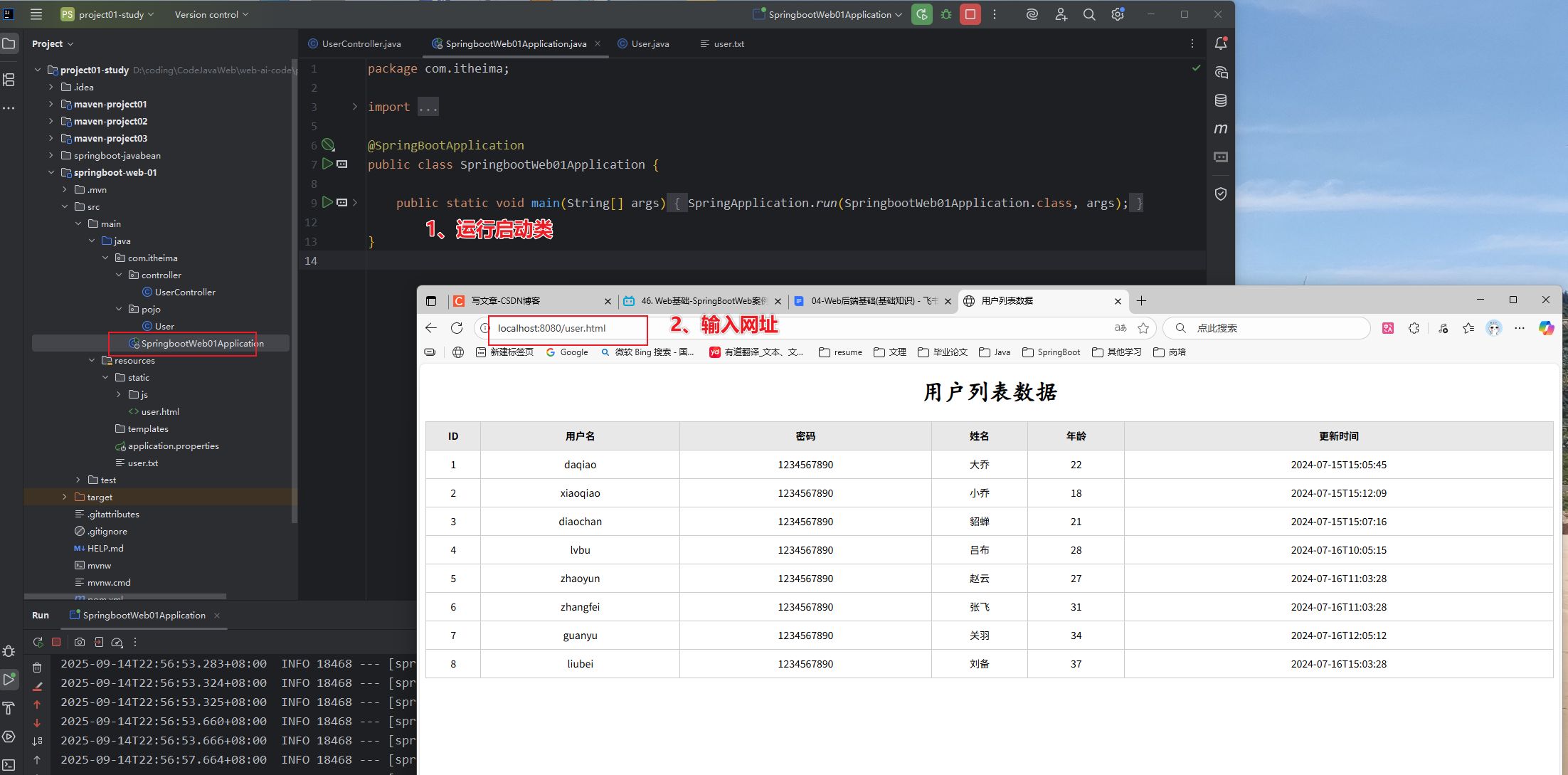Open Copilot icon in browser toolbar
The image size is (1568, 775).
click(x=1546, y=328)
